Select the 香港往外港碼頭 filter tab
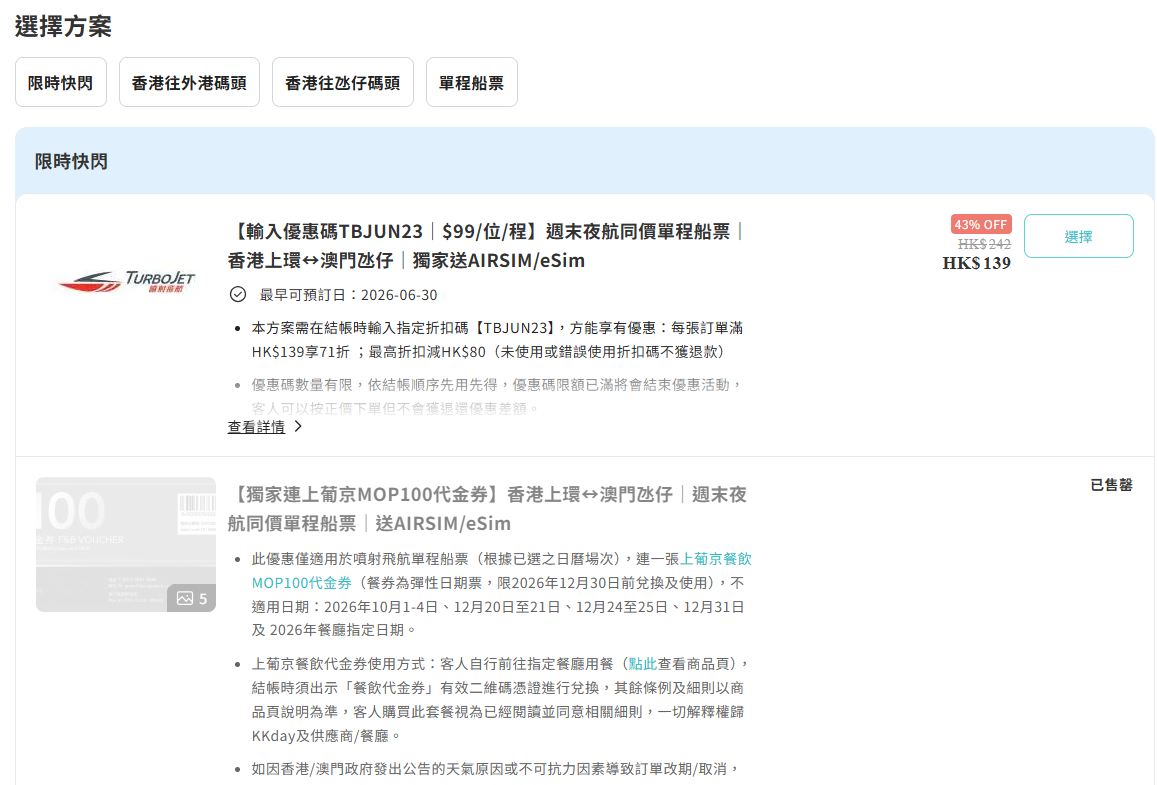This screenshot has height=785, width=1157. 189,83
